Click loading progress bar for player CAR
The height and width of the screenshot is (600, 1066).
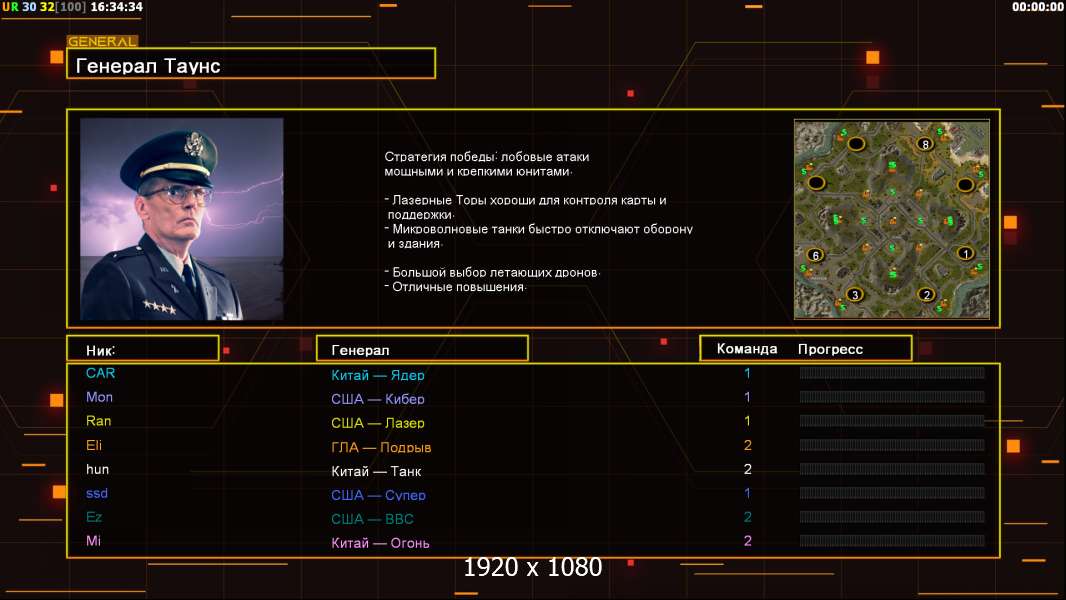coord(891,373)
